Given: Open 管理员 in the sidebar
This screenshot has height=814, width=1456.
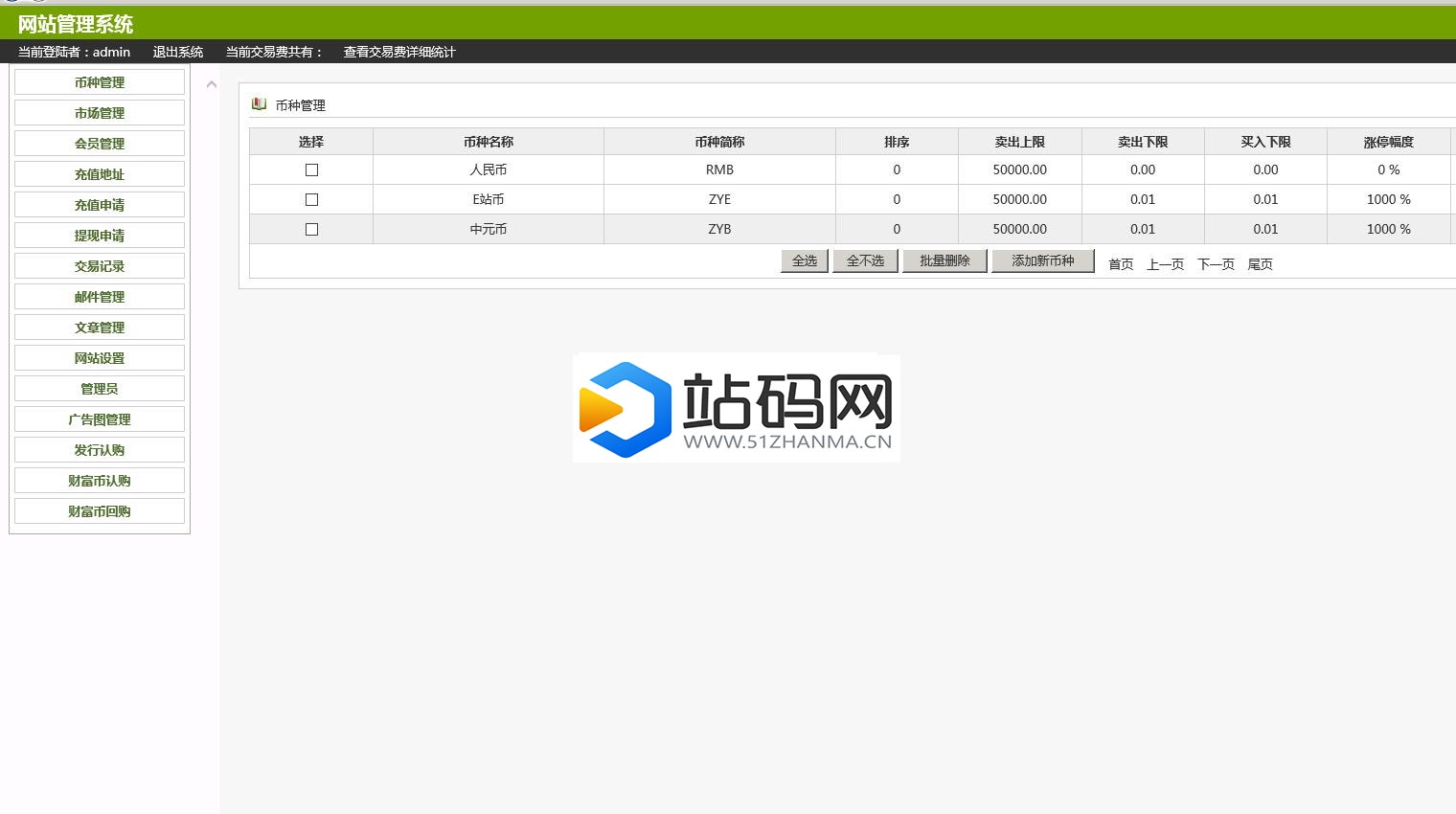Looking at the screenshot, I should pos(100,389).
